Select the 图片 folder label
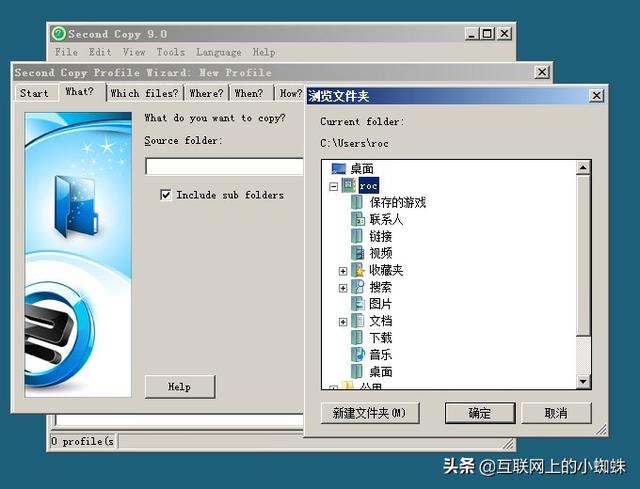The image size is (640, 489). point(381,304)
